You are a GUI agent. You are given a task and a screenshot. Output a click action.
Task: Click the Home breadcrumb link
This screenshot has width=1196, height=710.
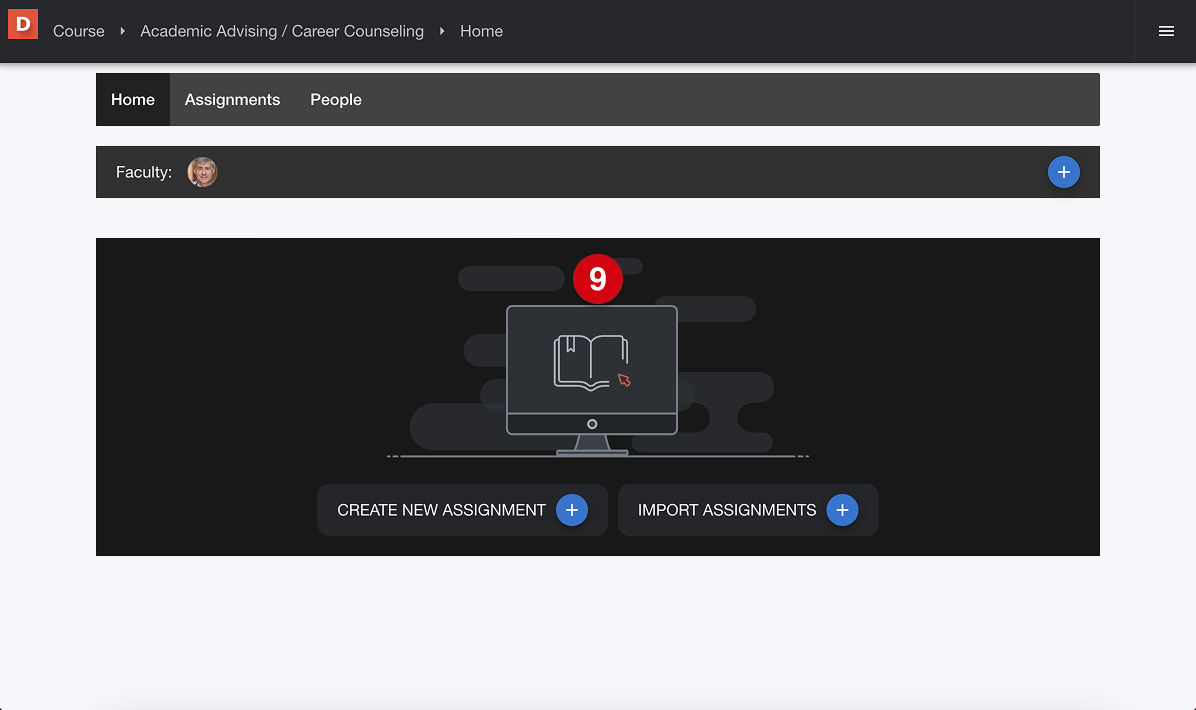pyautogui.click(x=481, y=31)
